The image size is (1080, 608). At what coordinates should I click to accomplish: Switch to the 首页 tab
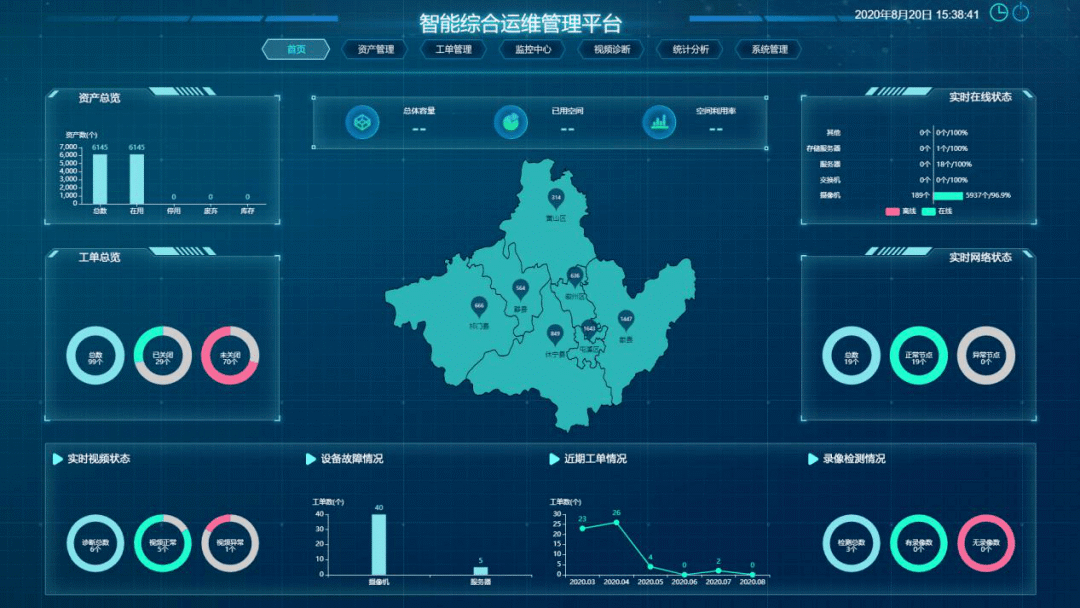(296, 50)
